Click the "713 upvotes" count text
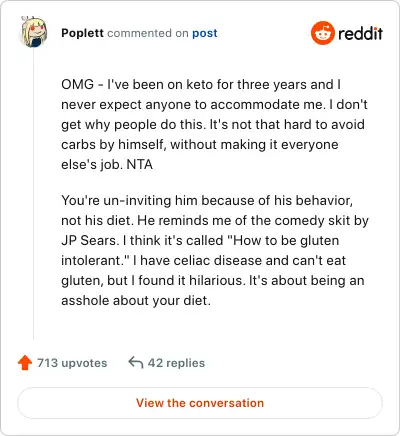The height and width of the screenshot is (436, 400). pos(72,363)
